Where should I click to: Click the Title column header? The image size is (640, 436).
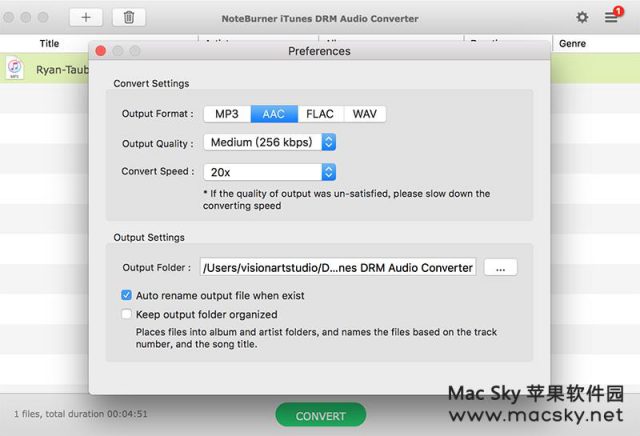pyautogui.click(x=49, y=44)
